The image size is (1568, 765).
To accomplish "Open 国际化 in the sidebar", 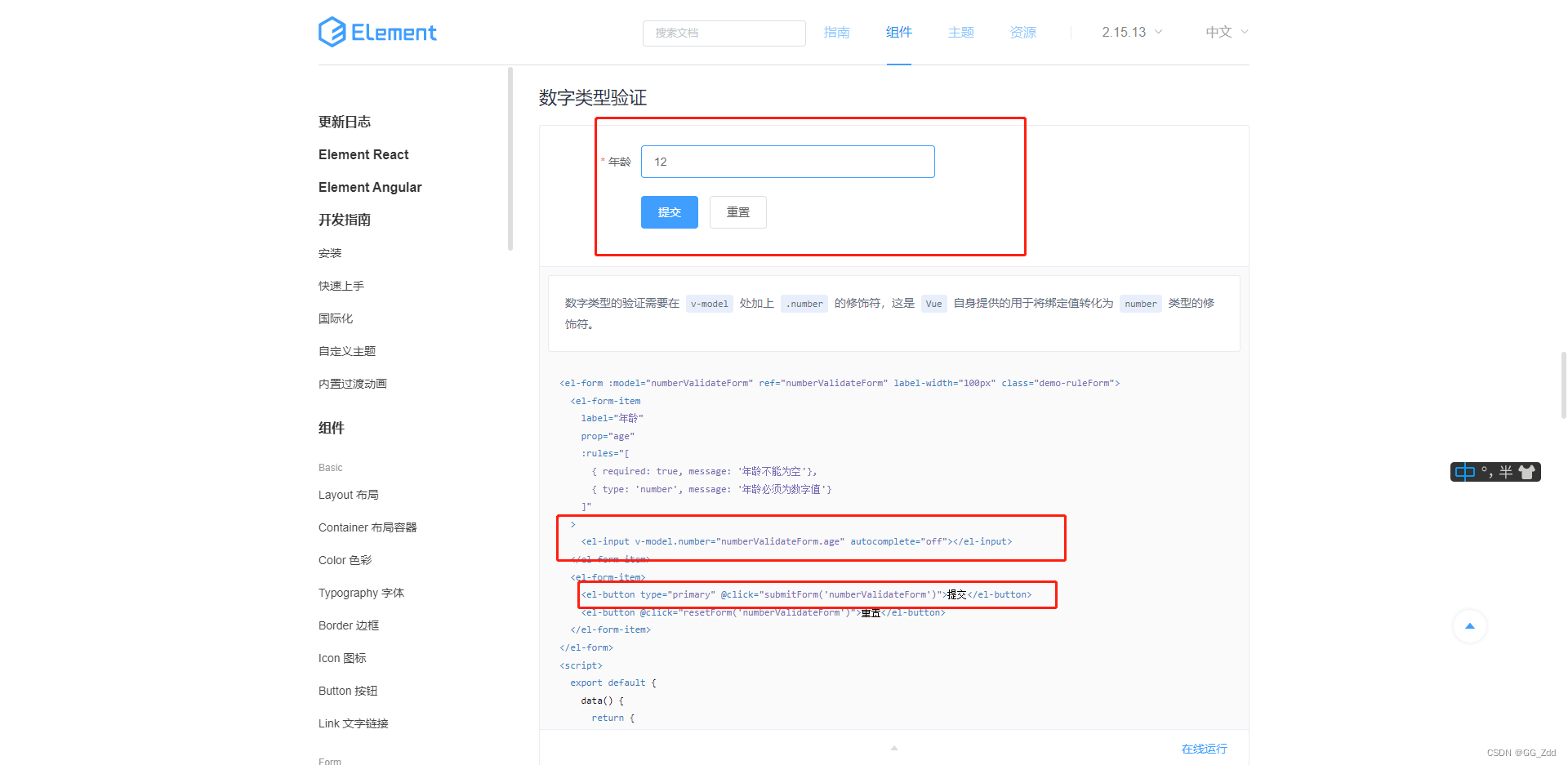I will [336, 318].
